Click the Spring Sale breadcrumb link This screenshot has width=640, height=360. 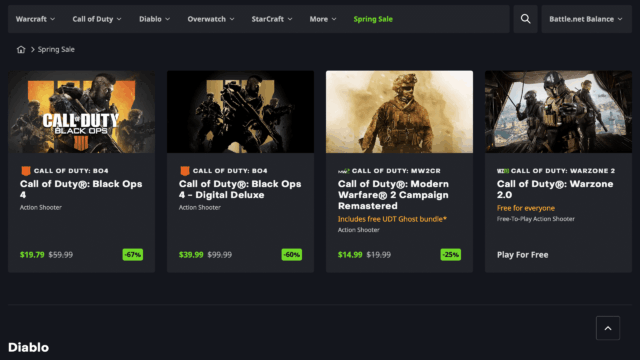coord(56,49)
